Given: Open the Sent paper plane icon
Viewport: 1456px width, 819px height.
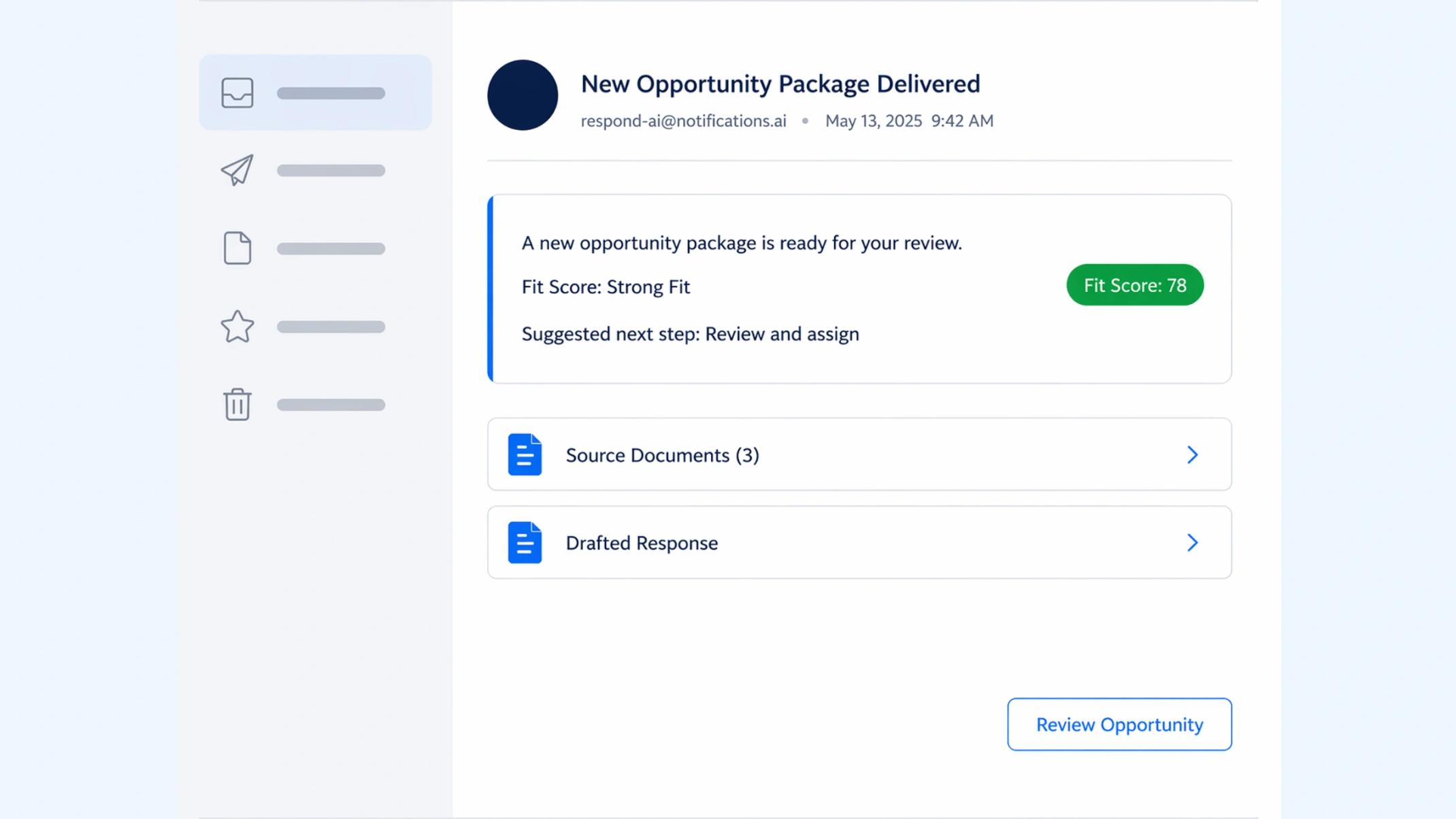Looking at the screenshot, I should [237, 170].
